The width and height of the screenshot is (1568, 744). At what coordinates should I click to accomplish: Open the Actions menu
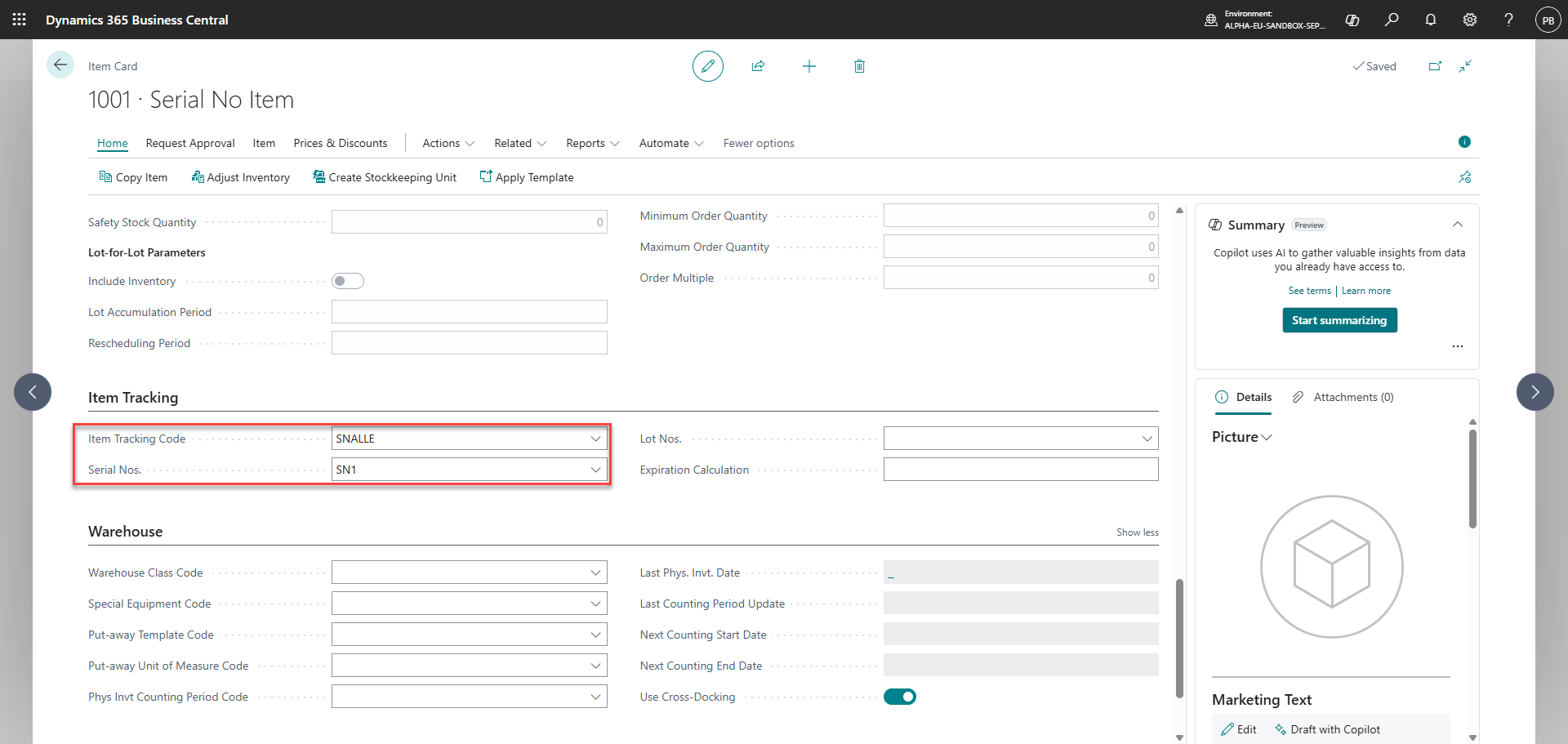[448, 143]
